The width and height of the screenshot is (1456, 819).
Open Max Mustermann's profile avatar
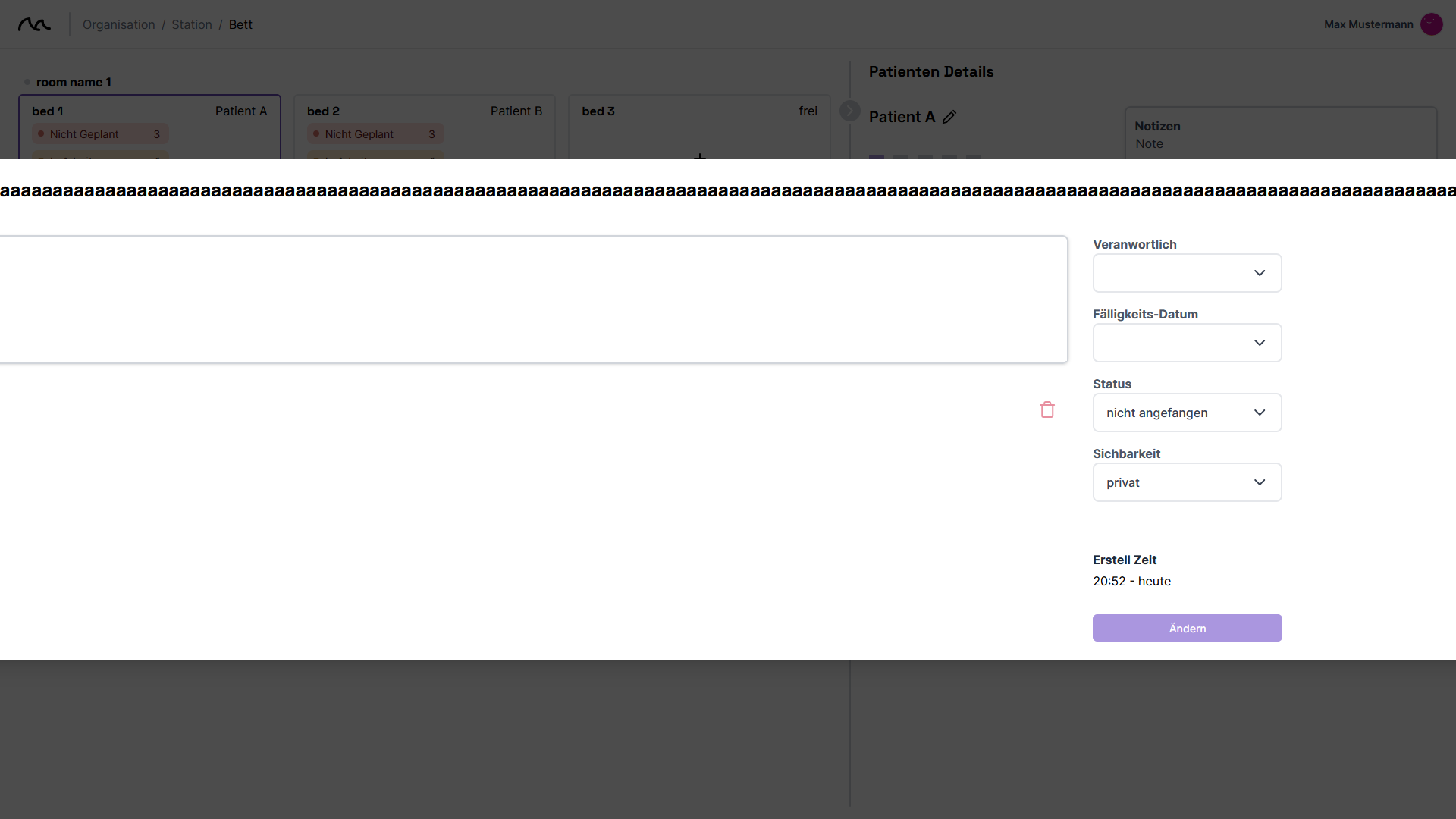tap(1432, 24)
